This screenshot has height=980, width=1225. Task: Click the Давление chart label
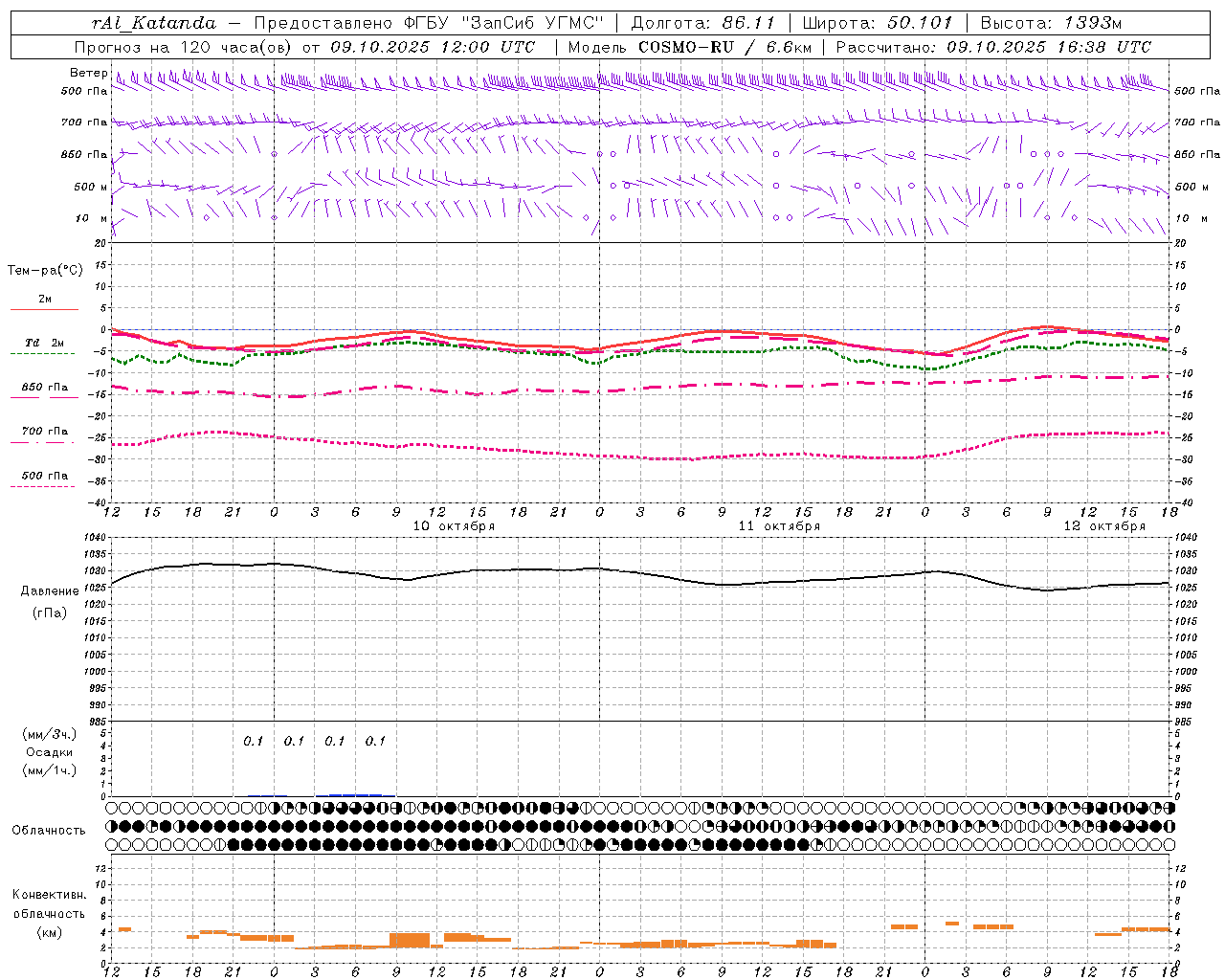pyautogui.click(x=50, y=591)
